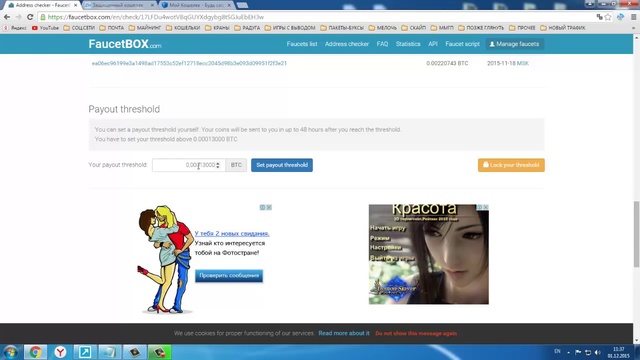The width and height of the screenshot is (640, 360).
Task: Open the Windows Start button
Action: click(x=11, y=352)
